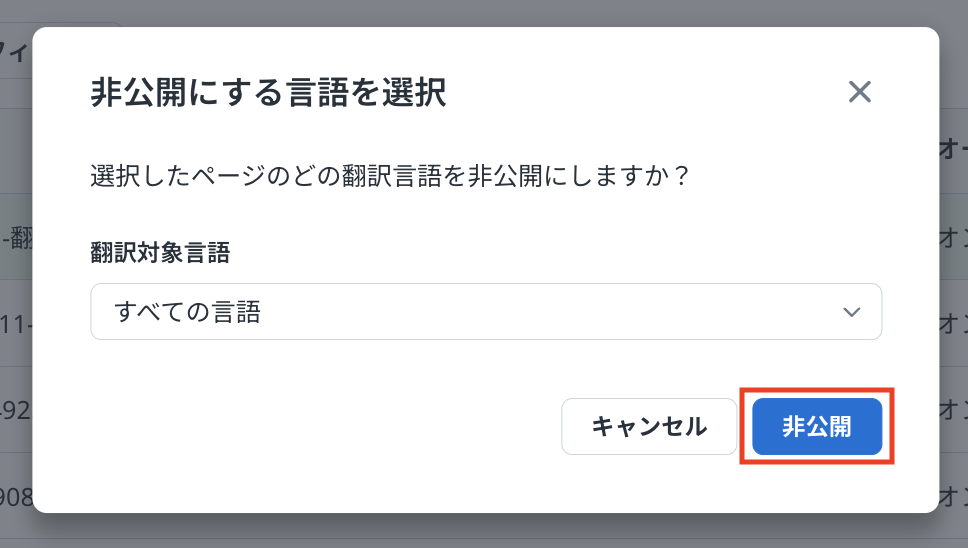The height and width of the screenshot is (548, 968).
Task: Click オン status beside the -92 row
Action: pos(952,409)
